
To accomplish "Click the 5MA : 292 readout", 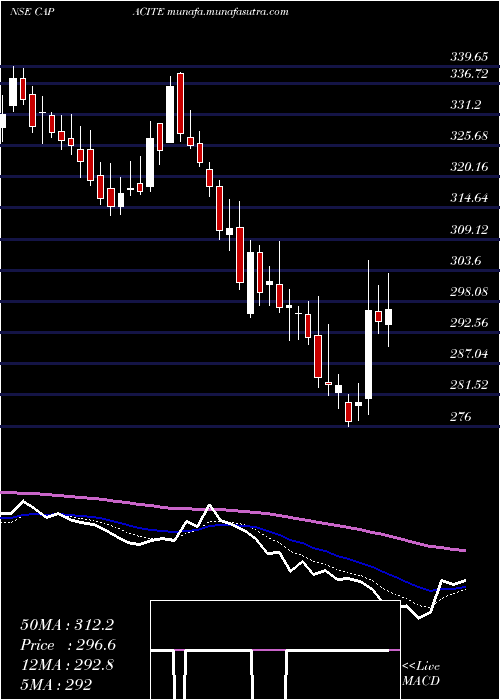I will pos(56,684).
